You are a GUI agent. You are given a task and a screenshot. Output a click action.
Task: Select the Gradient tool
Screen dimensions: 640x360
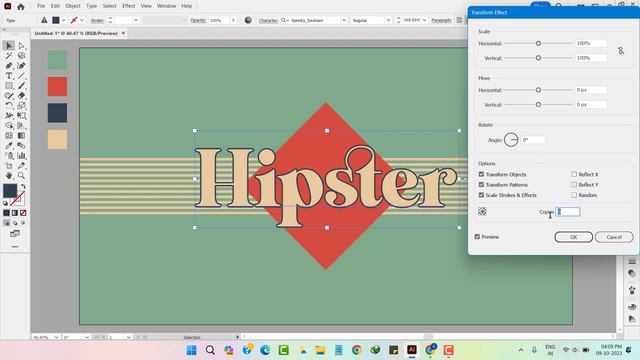(21, 136)
